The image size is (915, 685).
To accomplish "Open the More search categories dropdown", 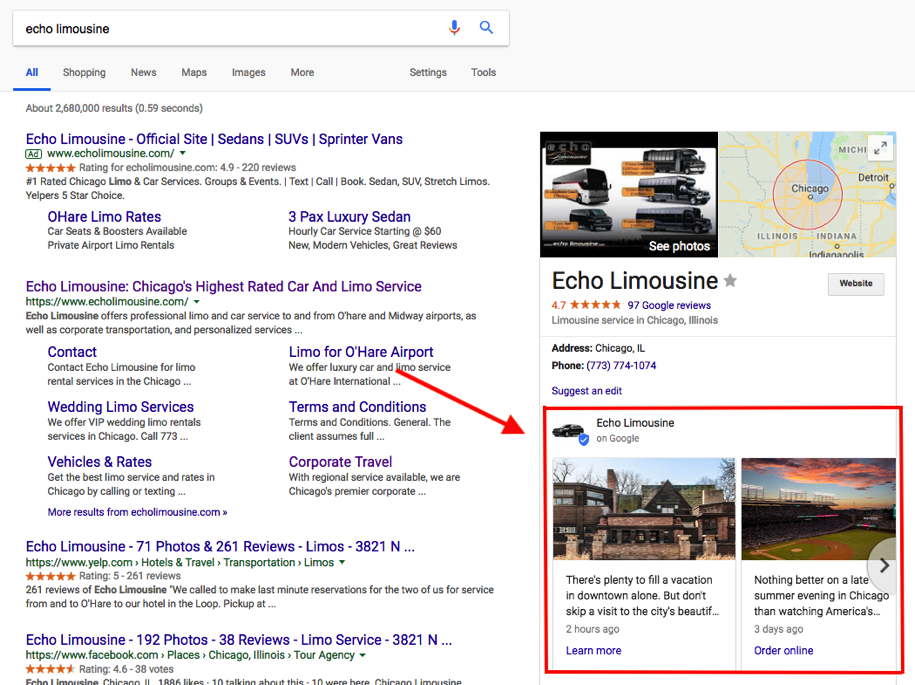I will click(x=302, y=72).
